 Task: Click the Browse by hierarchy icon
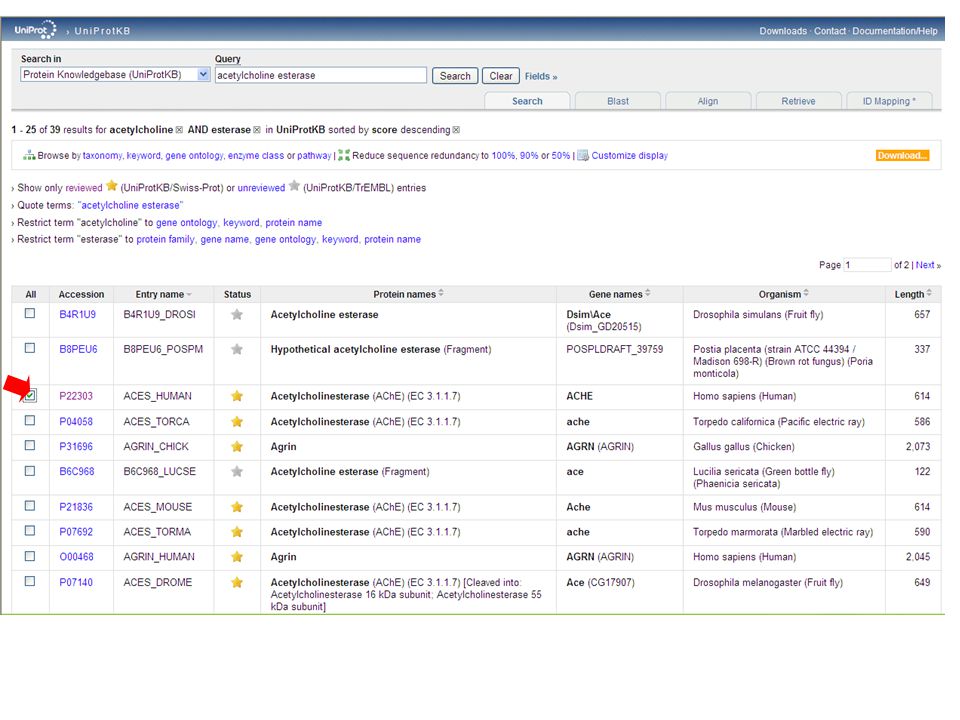click(29, 155)
